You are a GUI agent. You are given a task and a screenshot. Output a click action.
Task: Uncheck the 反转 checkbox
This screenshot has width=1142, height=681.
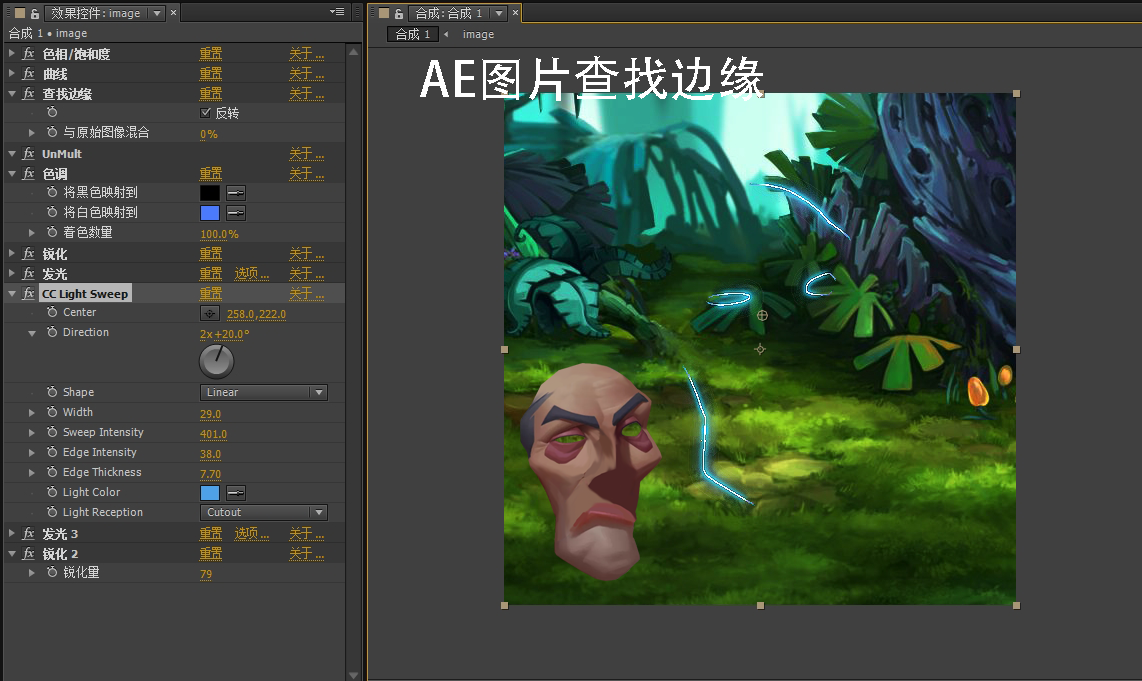(x=205, y=113)
